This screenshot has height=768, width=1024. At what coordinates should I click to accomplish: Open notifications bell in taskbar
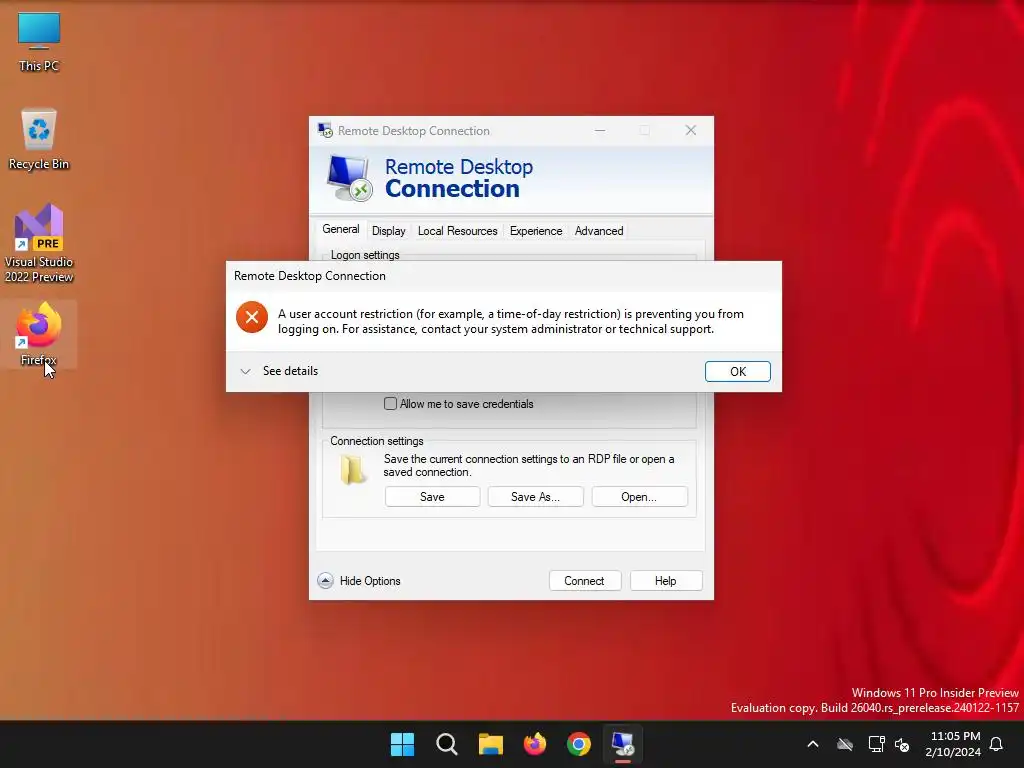coord(997,744)
